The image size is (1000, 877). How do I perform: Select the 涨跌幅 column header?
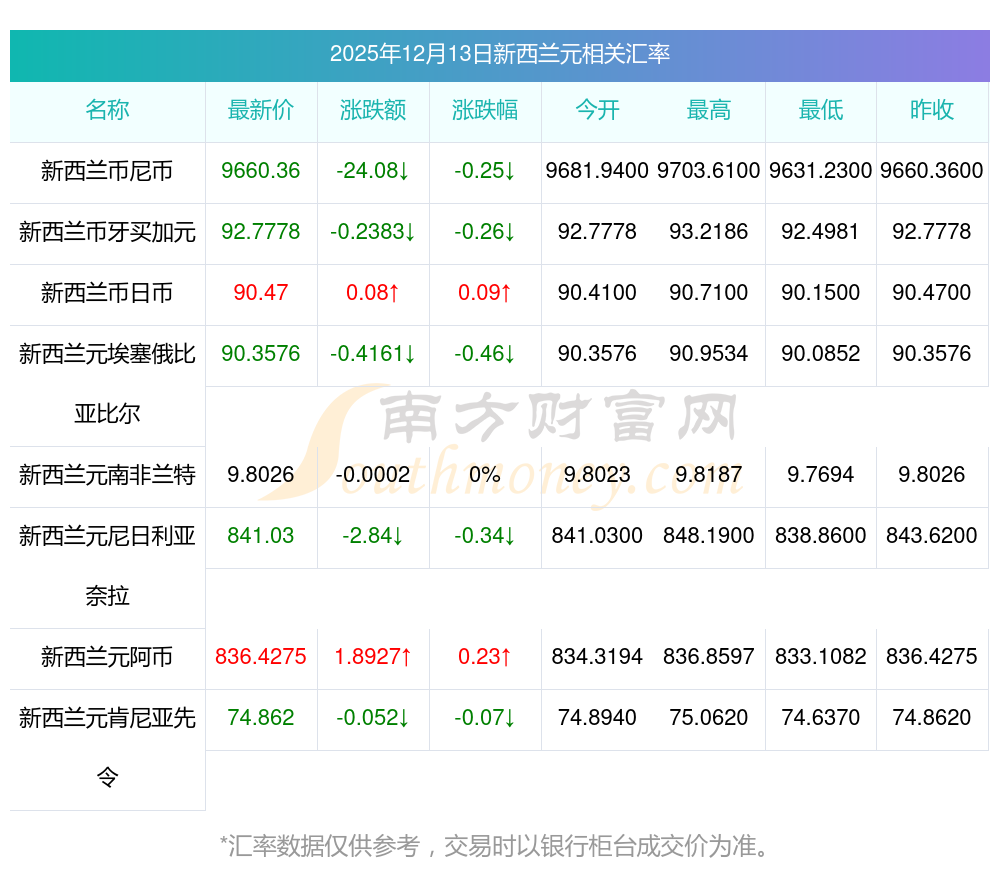tap(485, 111)
